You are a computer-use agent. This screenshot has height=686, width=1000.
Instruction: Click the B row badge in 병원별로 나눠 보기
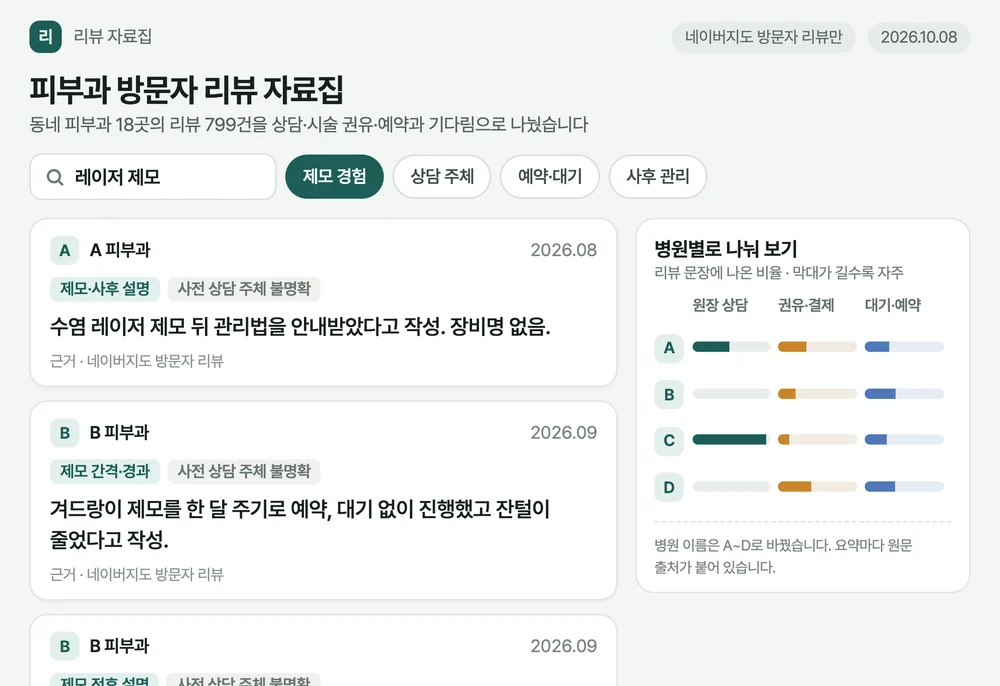tap(669, 394)
